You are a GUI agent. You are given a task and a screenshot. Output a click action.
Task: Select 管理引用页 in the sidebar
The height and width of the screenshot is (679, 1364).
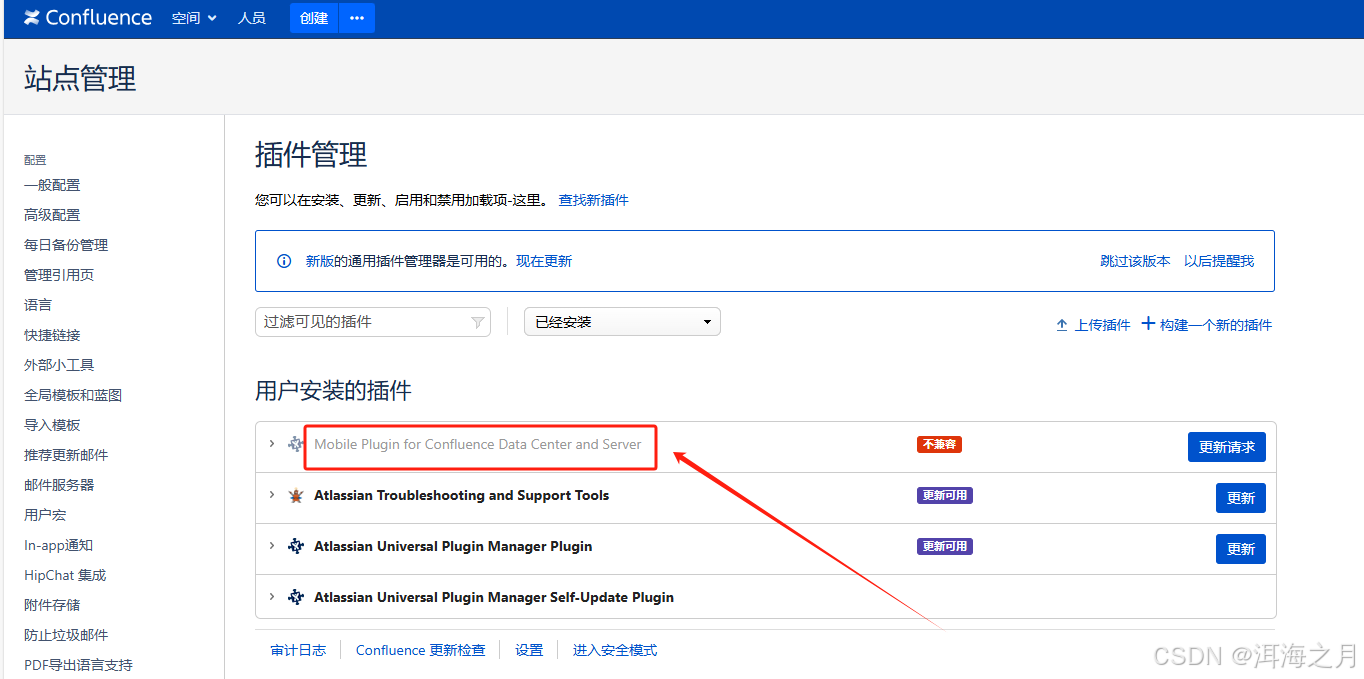click(59, 275)
